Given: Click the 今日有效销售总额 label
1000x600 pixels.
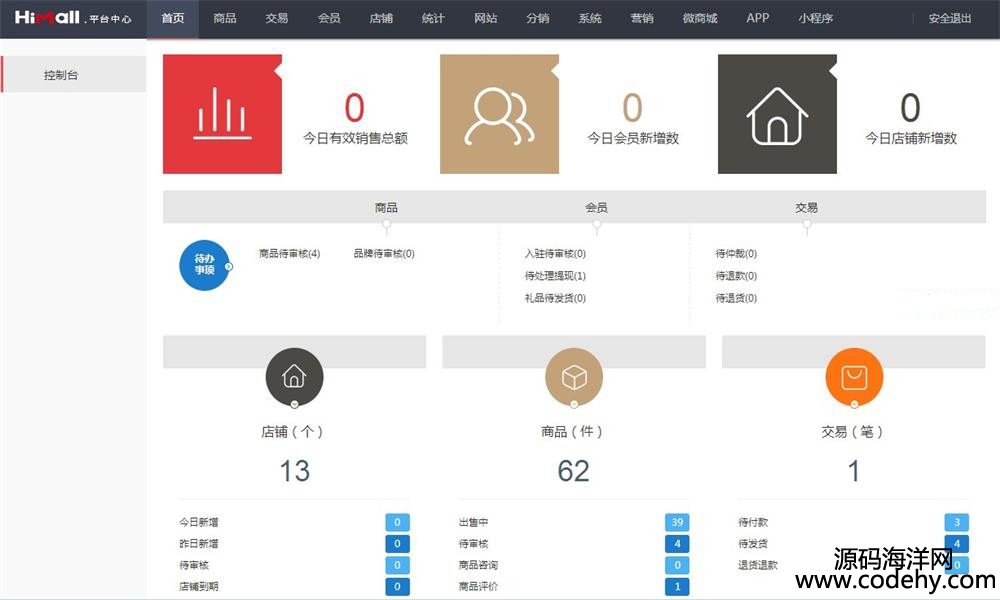Looking at the screenshot, I should [355, 138].
